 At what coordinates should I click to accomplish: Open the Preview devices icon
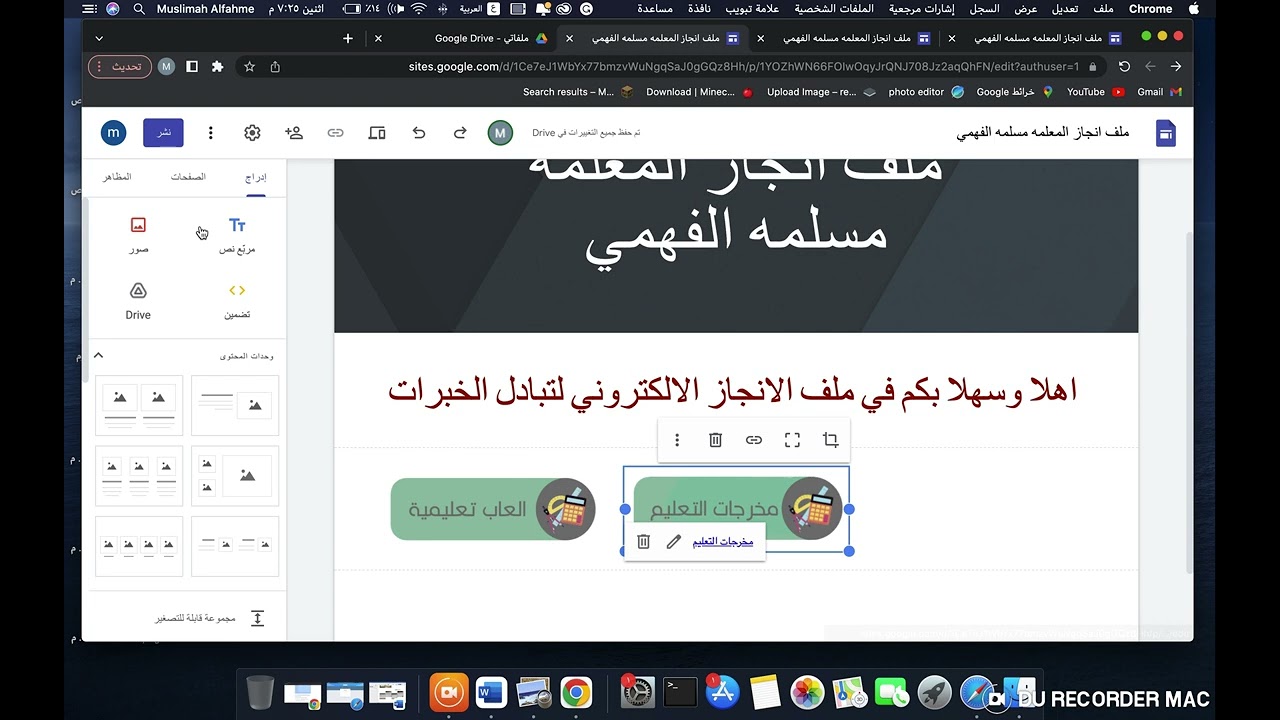pos(377,133)
